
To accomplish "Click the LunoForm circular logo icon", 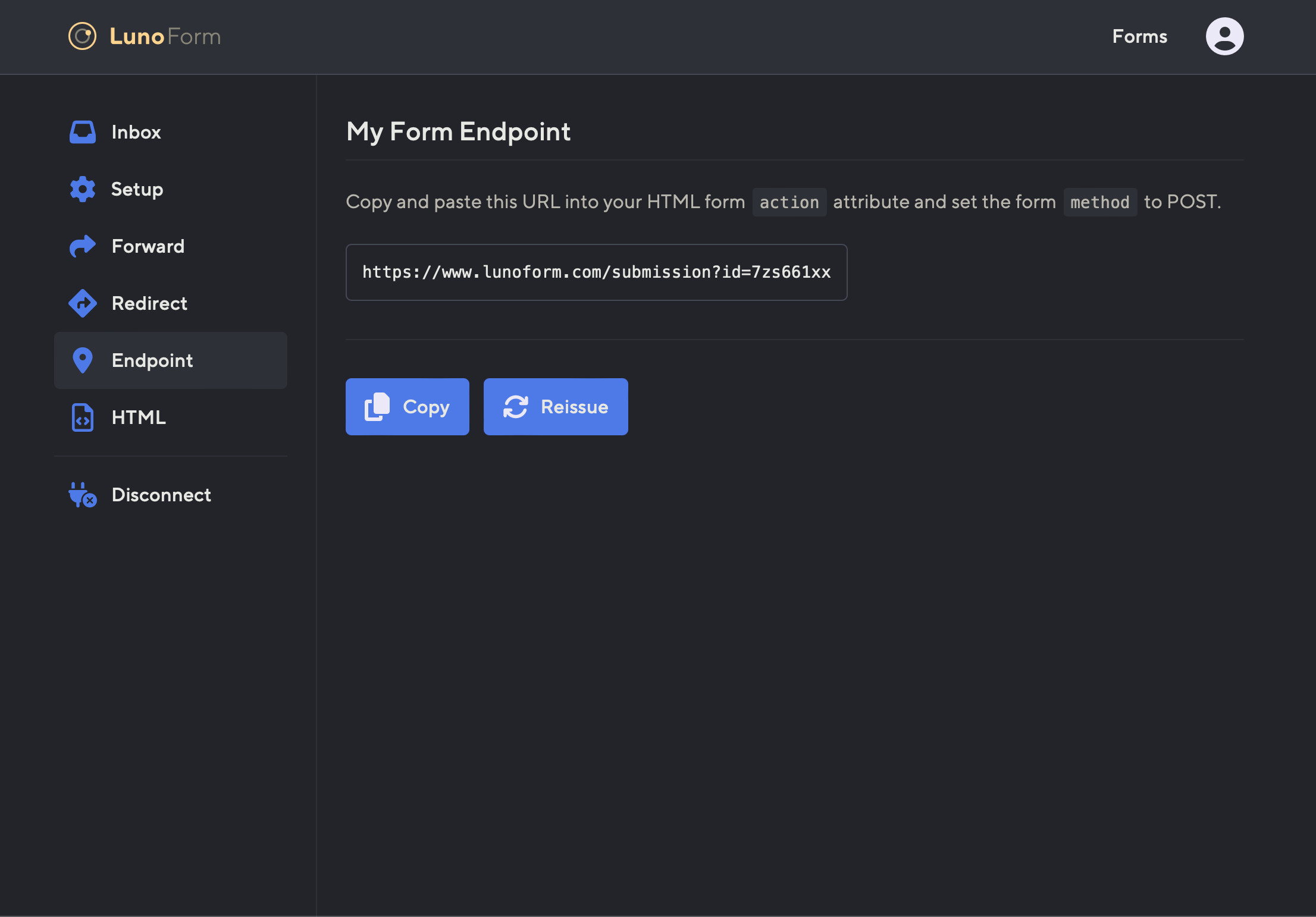I will coord(82,36).
